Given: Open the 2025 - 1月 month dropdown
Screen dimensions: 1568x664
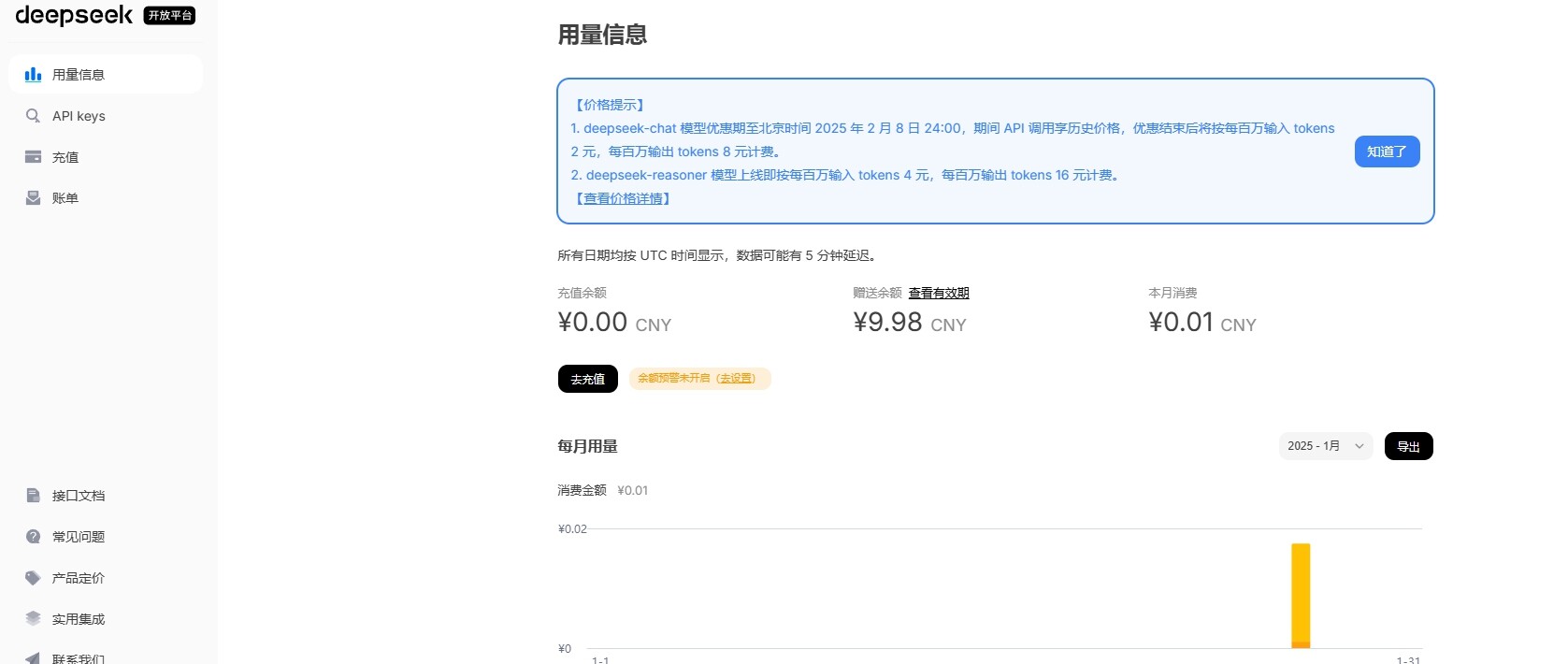Looking at the screenshot, I should tap(1325, 446).
